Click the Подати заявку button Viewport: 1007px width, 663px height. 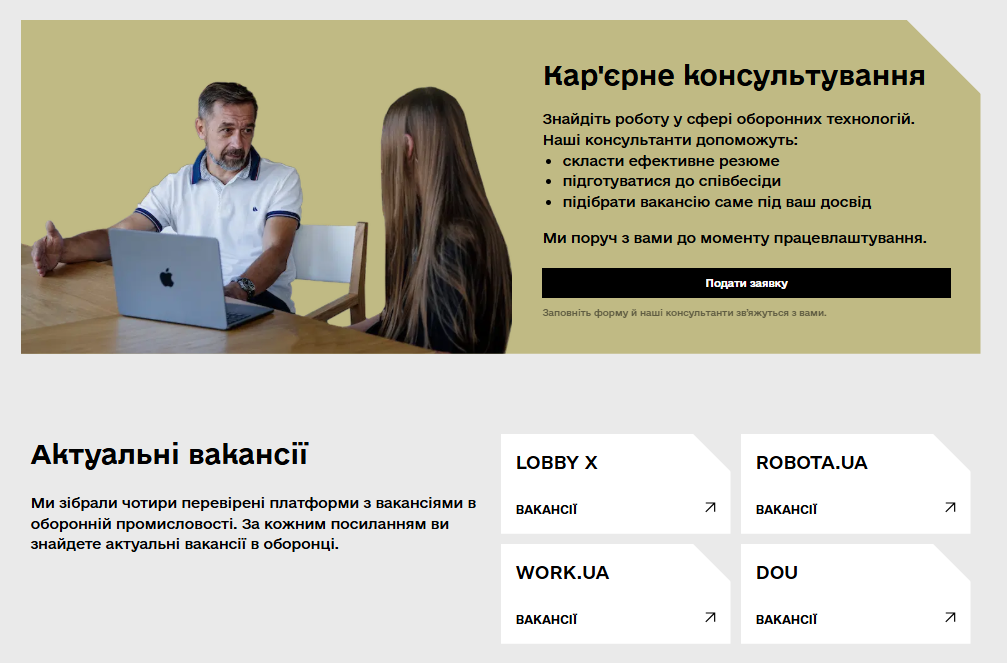746,283
